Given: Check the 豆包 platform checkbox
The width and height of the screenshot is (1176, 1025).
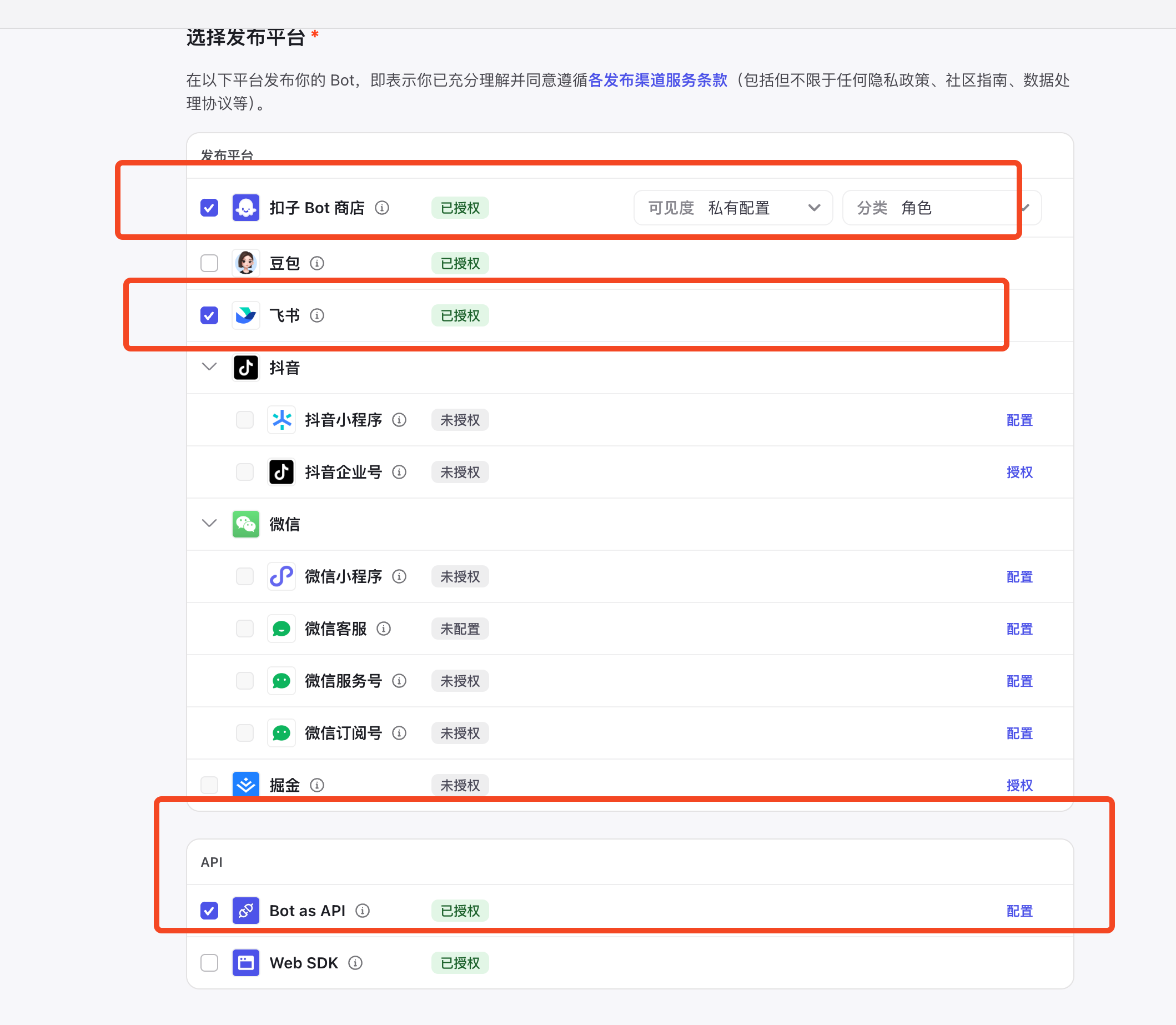Looking at the screenshot, I should click(209, 263).
